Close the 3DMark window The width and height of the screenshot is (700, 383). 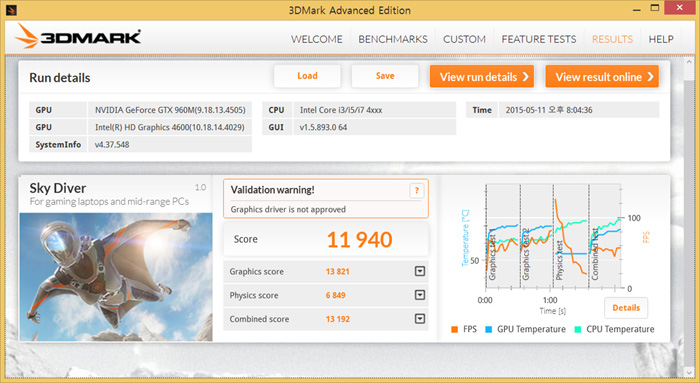click(679, 8)
